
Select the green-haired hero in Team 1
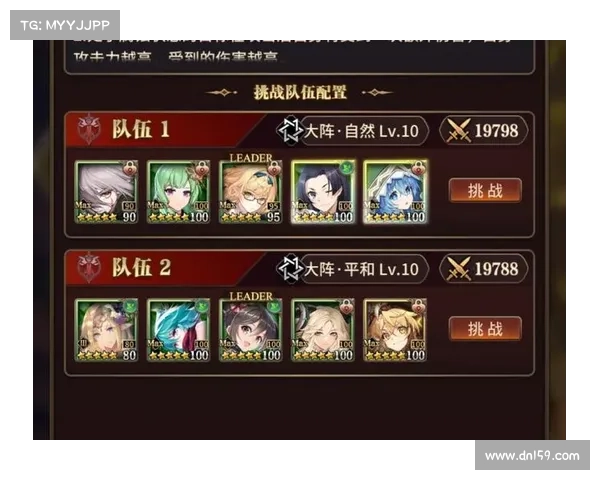pos(178,192)
